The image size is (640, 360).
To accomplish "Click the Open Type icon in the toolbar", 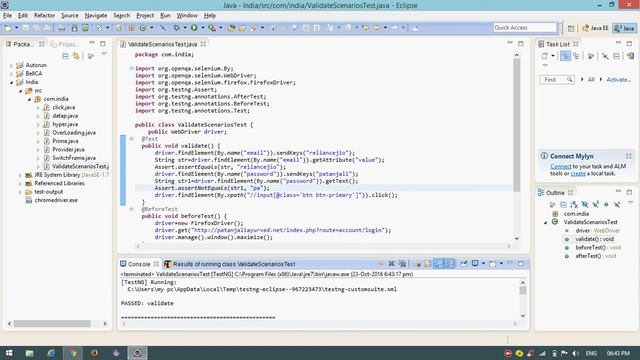I will pyautogui.click(x=231, y=28).
